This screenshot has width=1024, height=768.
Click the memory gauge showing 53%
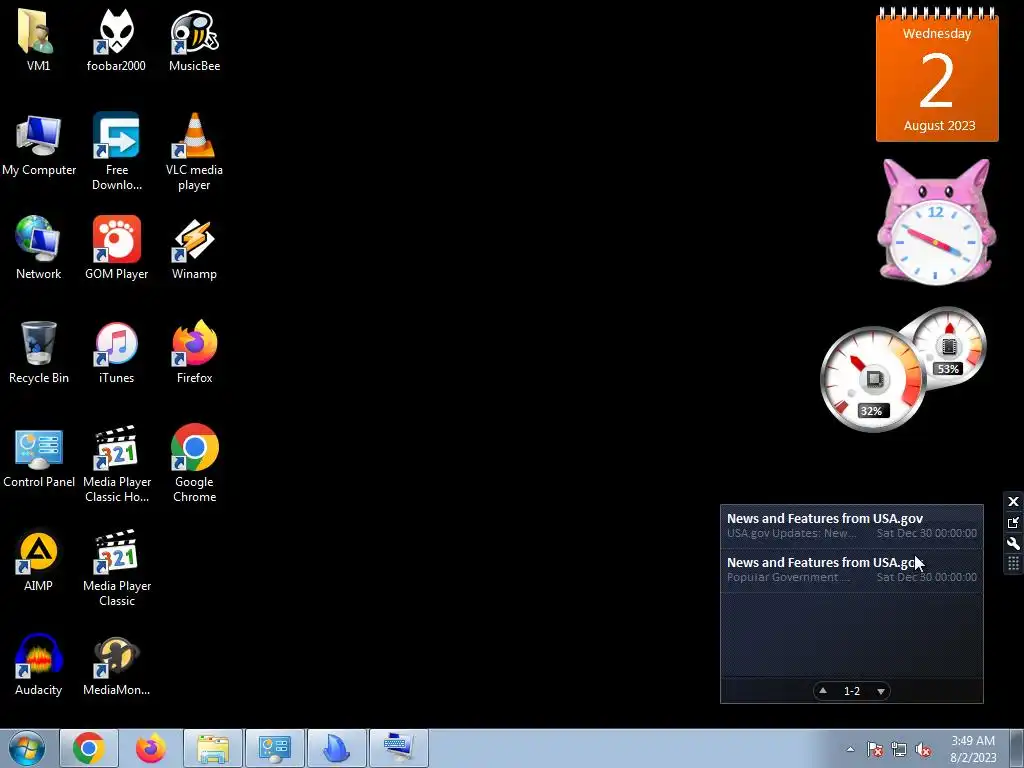tap(948, 349)
